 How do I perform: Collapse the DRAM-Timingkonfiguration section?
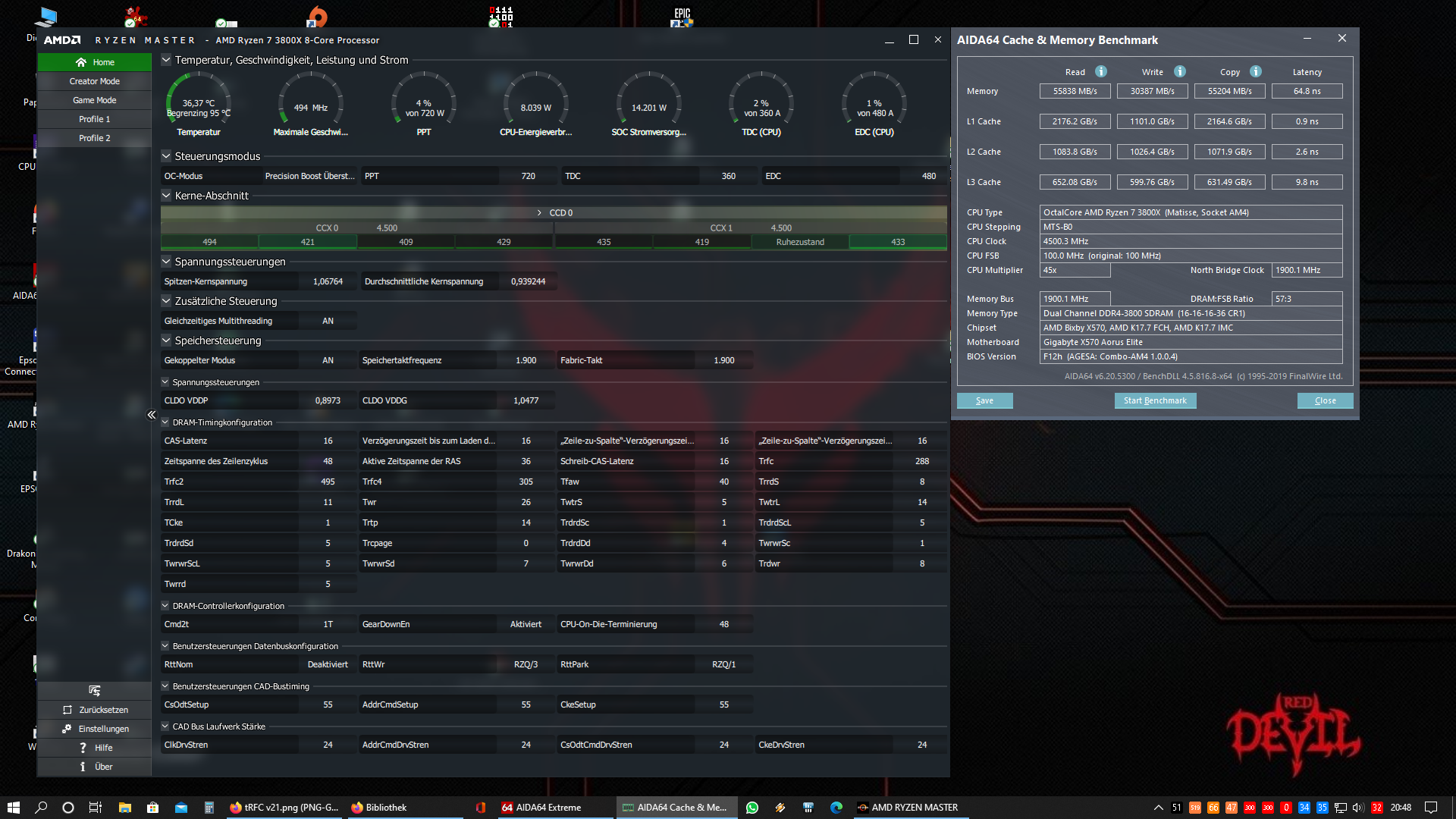pyautogui.click(x=165, y=422)
